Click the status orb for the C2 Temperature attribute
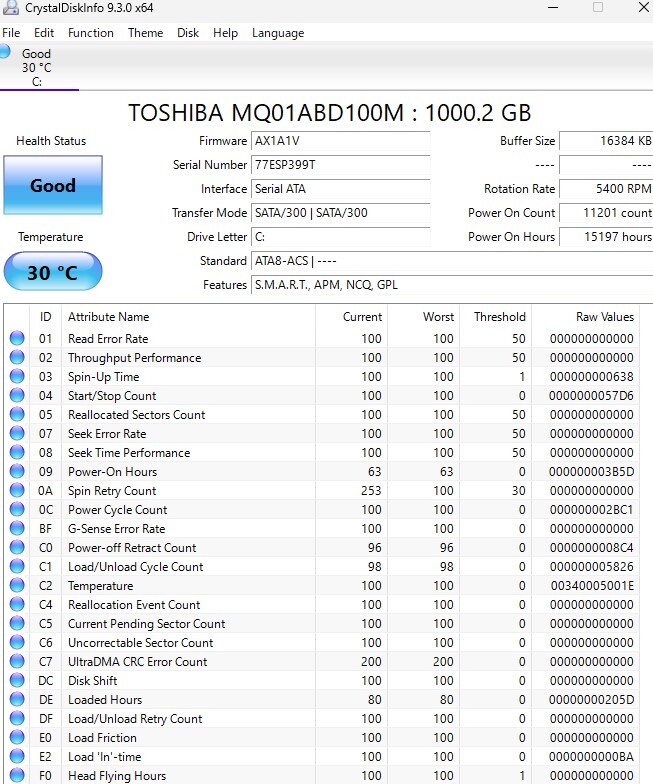This screenshot has width=653, height=784. (17, 586)
